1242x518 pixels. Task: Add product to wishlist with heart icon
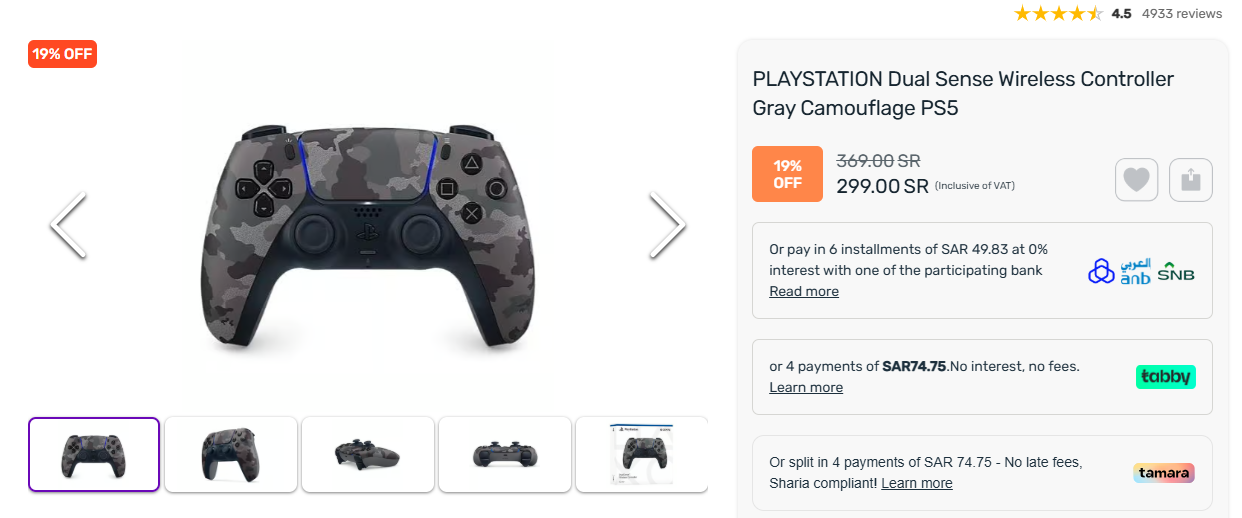point(1137,180)
